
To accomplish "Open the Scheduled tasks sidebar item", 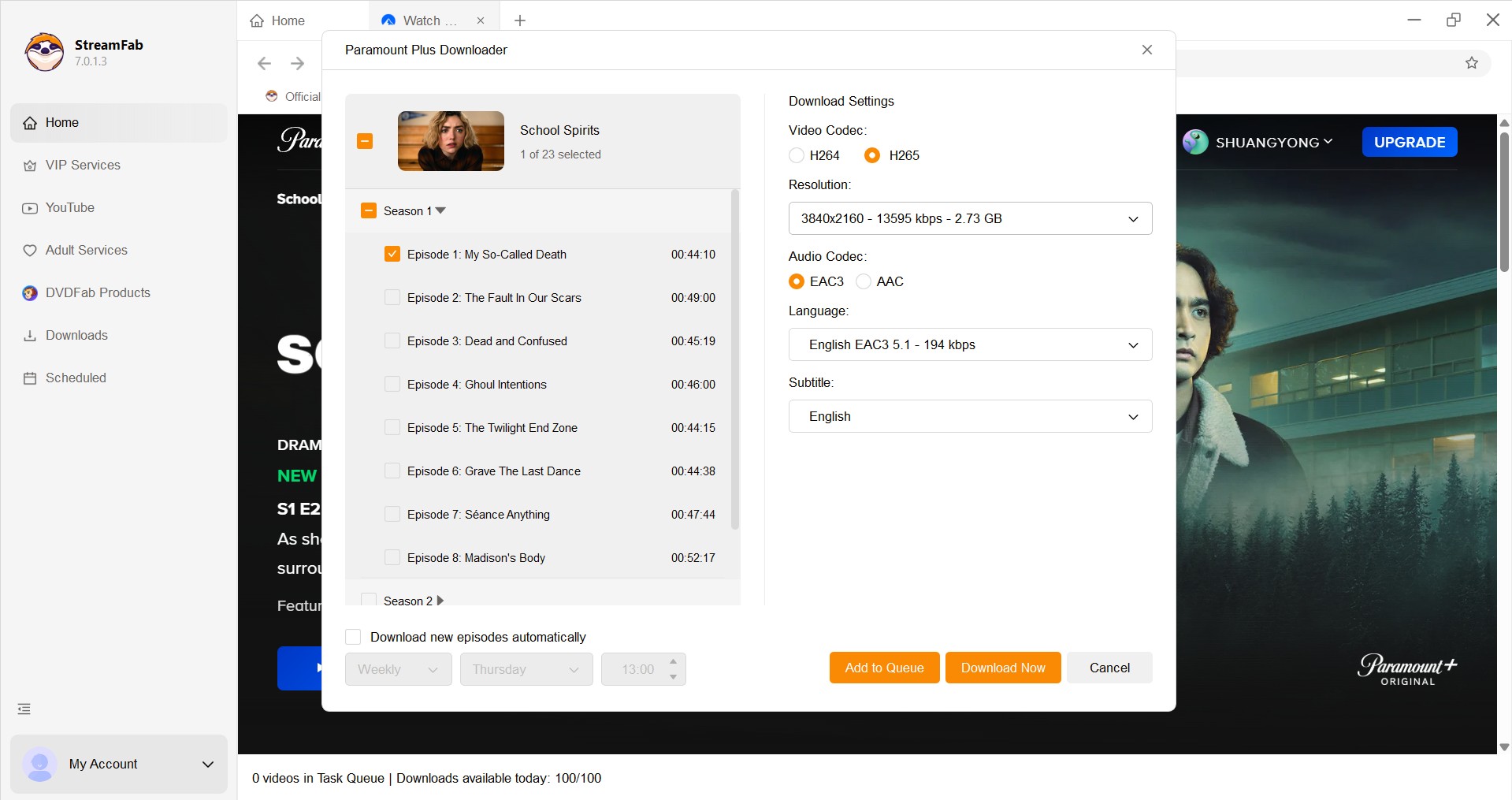I will pyautogui.click(x=76, y=378).
